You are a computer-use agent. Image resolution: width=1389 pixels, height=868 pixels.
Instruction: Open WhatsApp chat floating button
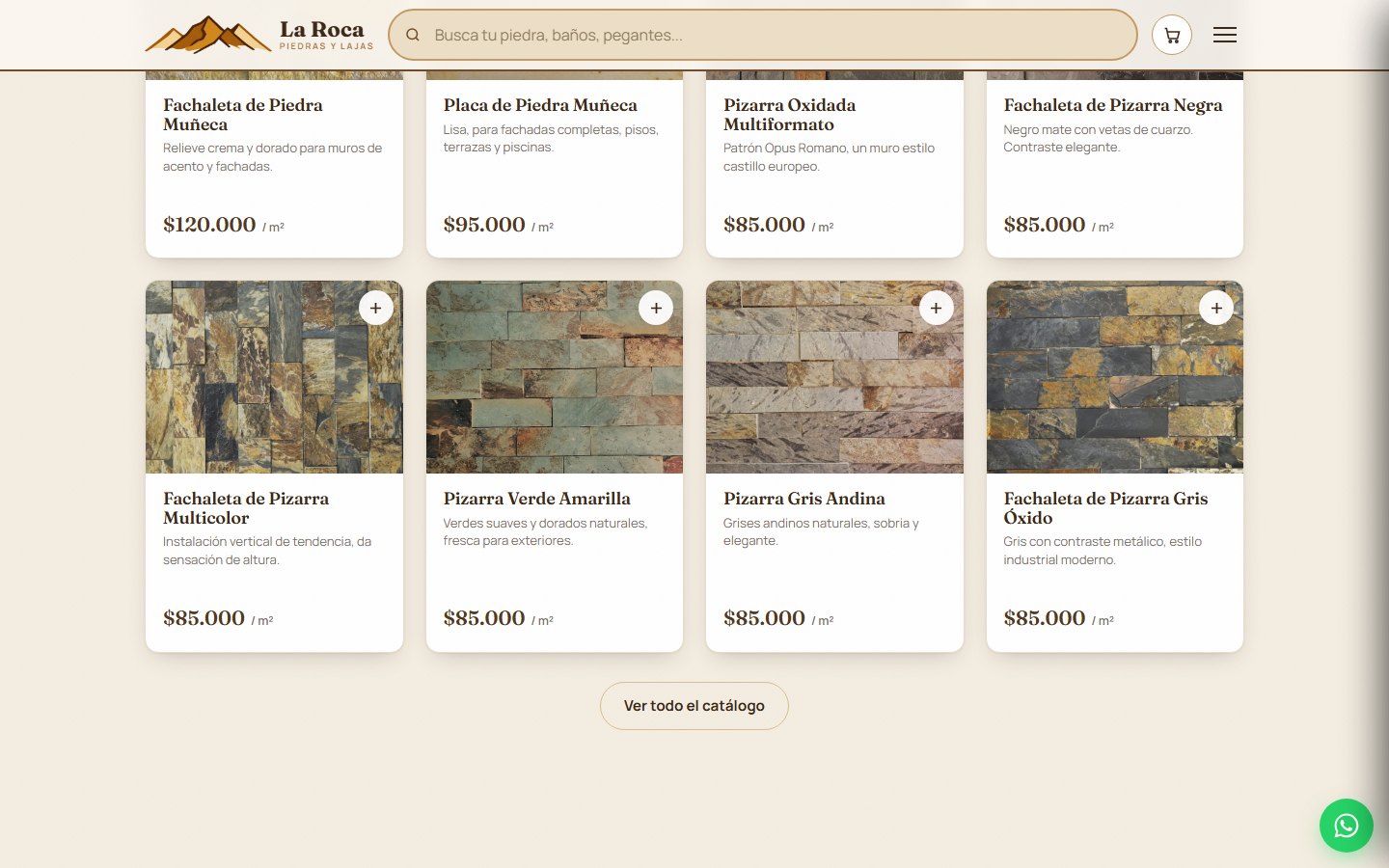(x=1346, y=826)
